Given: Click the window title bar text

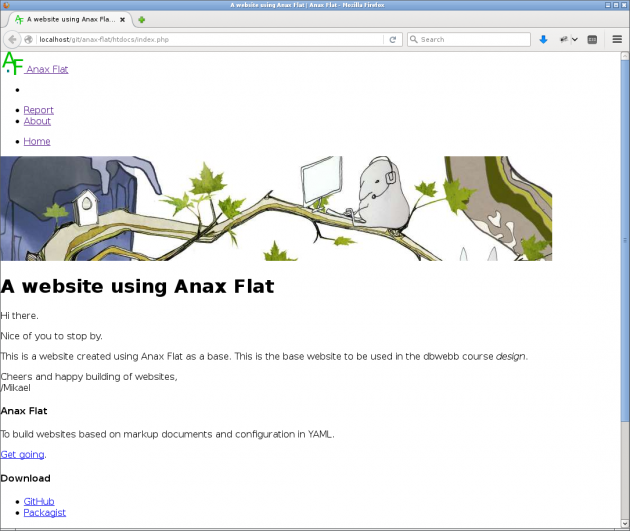Looking at the screenshot, I should (307, 5).
